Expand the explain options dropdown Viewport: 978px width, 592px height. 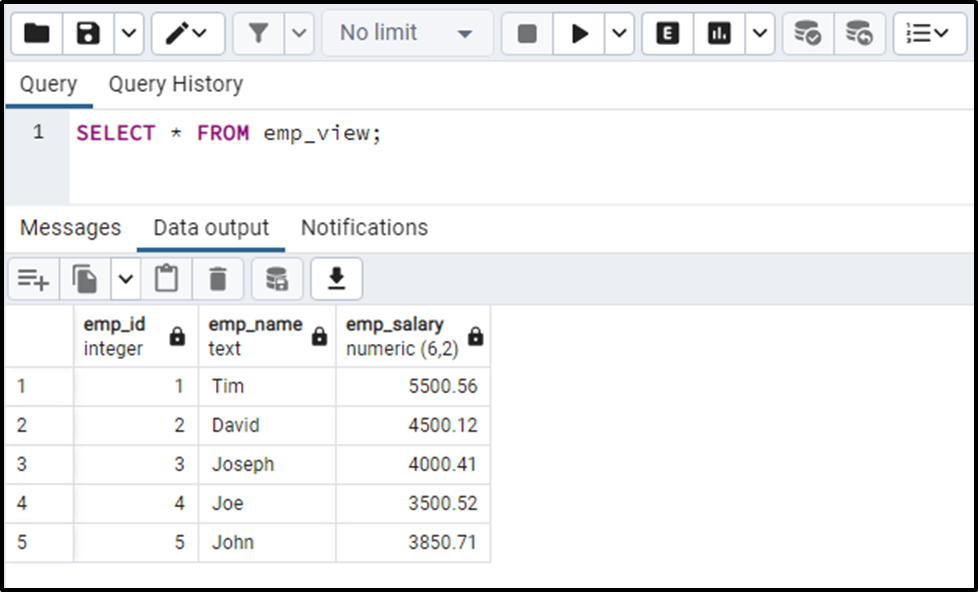[760, 33]
